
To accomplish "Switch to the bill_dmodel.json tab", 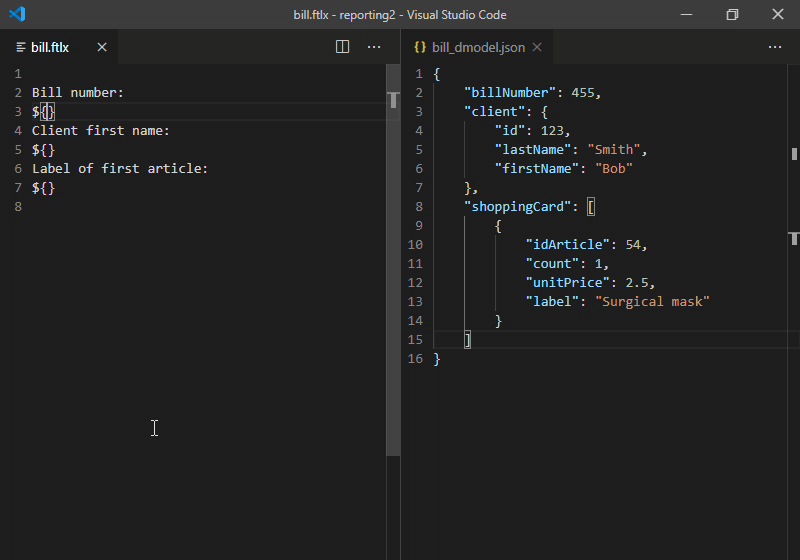I will coord(479,47).
